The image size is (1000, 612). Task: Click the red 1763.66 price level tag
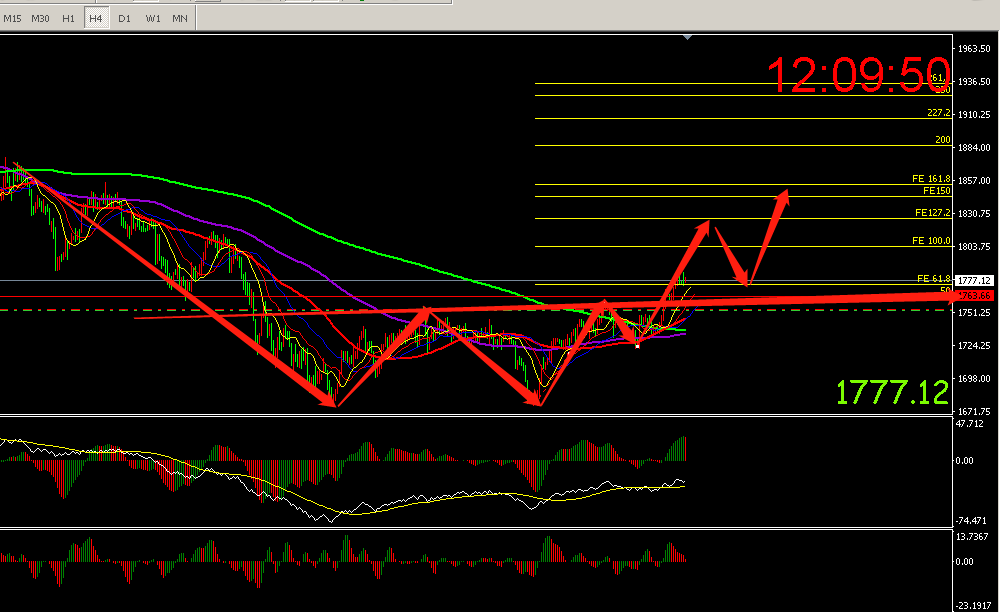[x=974, y=296]
